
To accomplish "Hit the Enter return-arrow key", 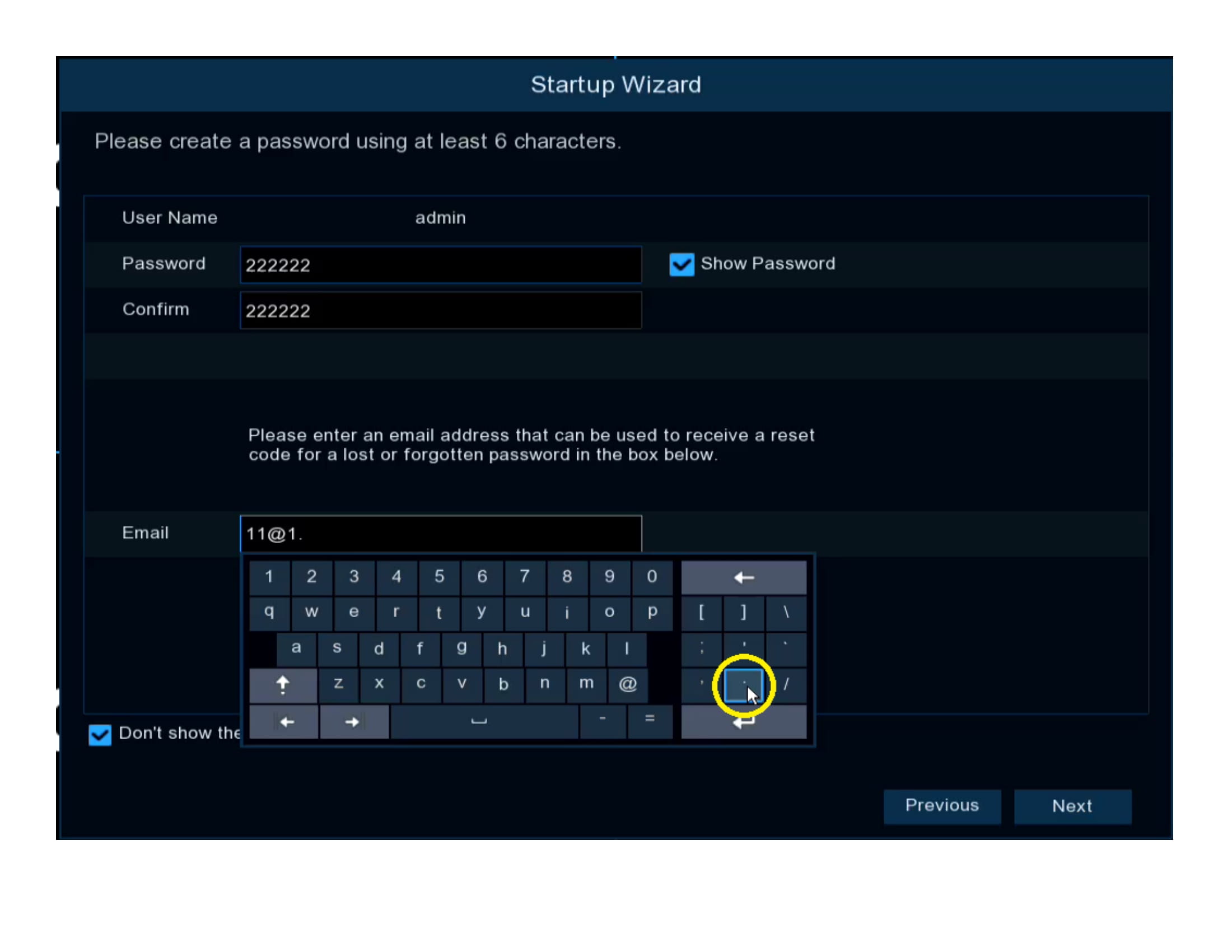I will coord(744,722).
